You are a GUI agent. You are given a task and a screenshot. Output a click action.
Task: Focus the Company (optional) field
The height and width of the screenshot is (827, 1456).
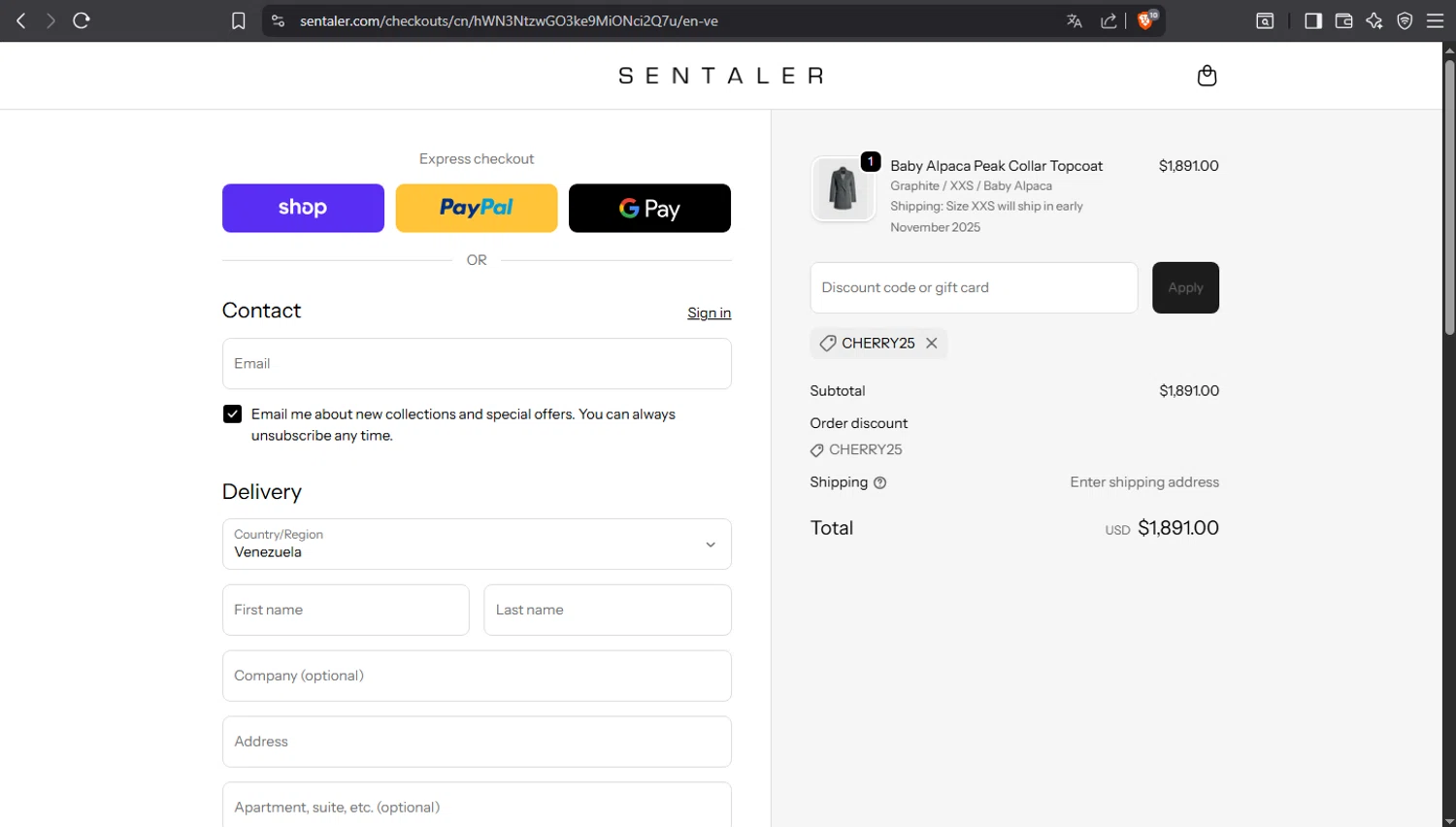click(477, 676)
